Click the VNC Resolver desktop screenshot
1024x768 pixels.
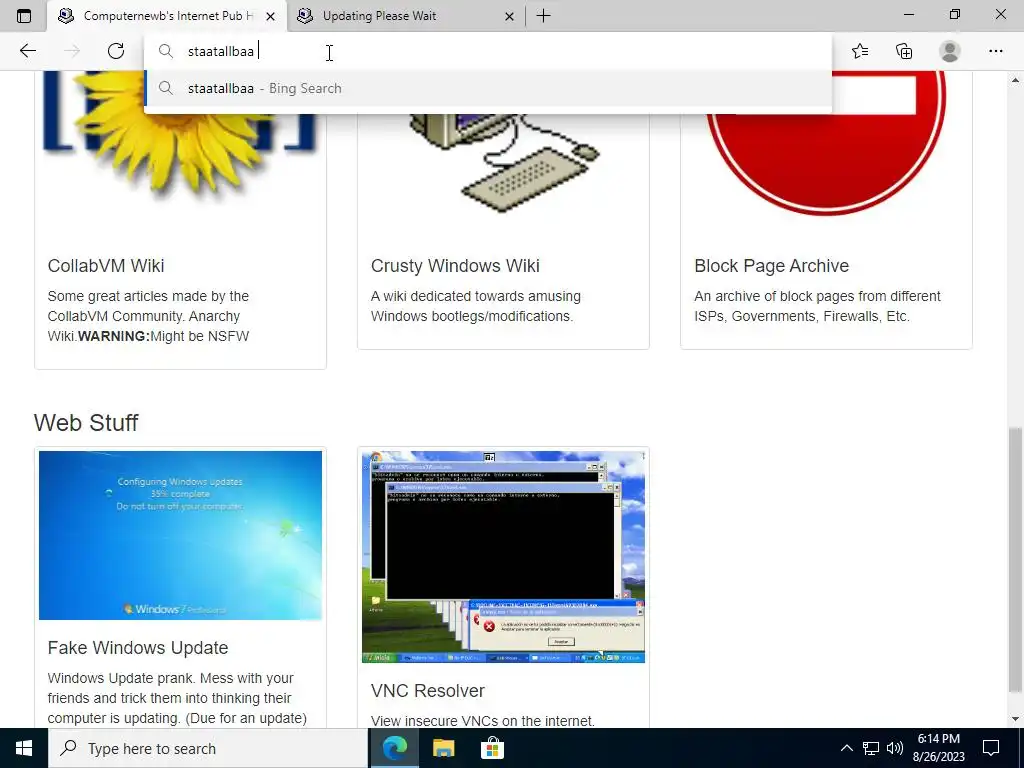(x=504, y=557)
